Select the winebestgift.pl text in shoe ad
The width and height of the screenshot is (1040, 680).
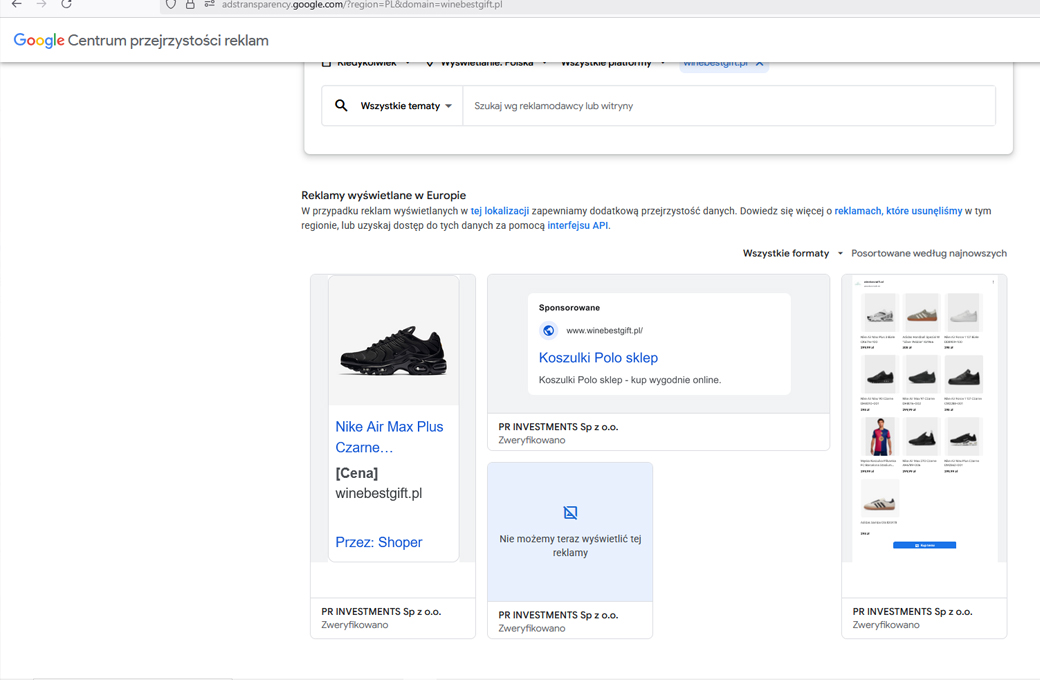coord(379,493)
